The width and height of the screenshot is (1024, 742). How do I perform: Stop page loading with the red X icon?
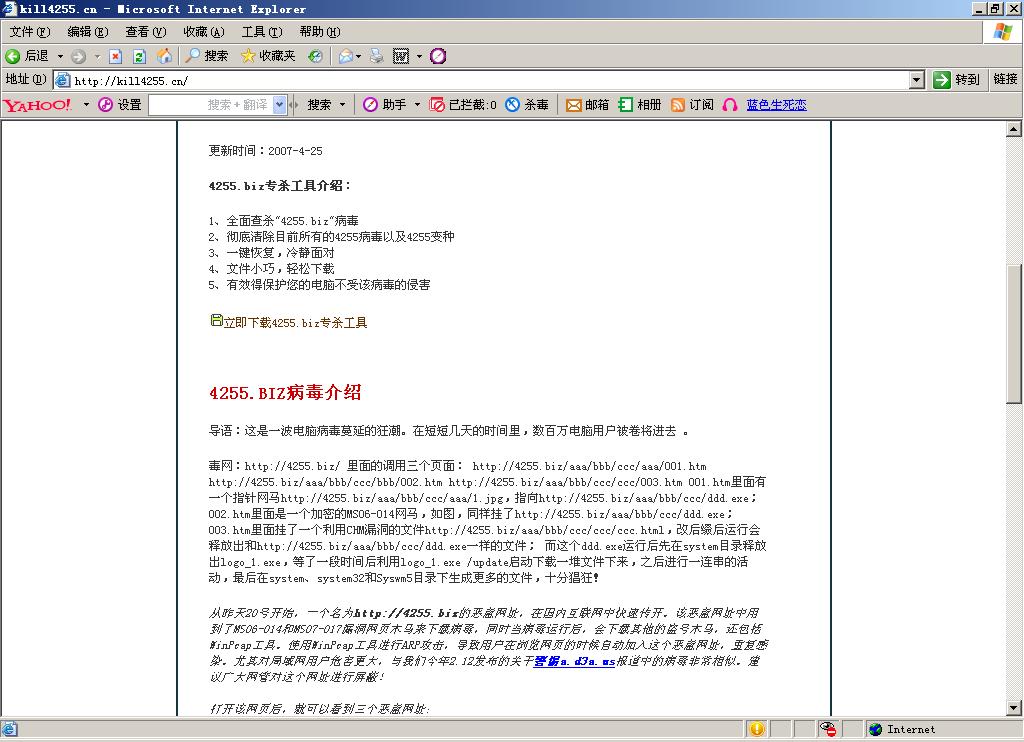pyautogui.click(x=116, y=56)
